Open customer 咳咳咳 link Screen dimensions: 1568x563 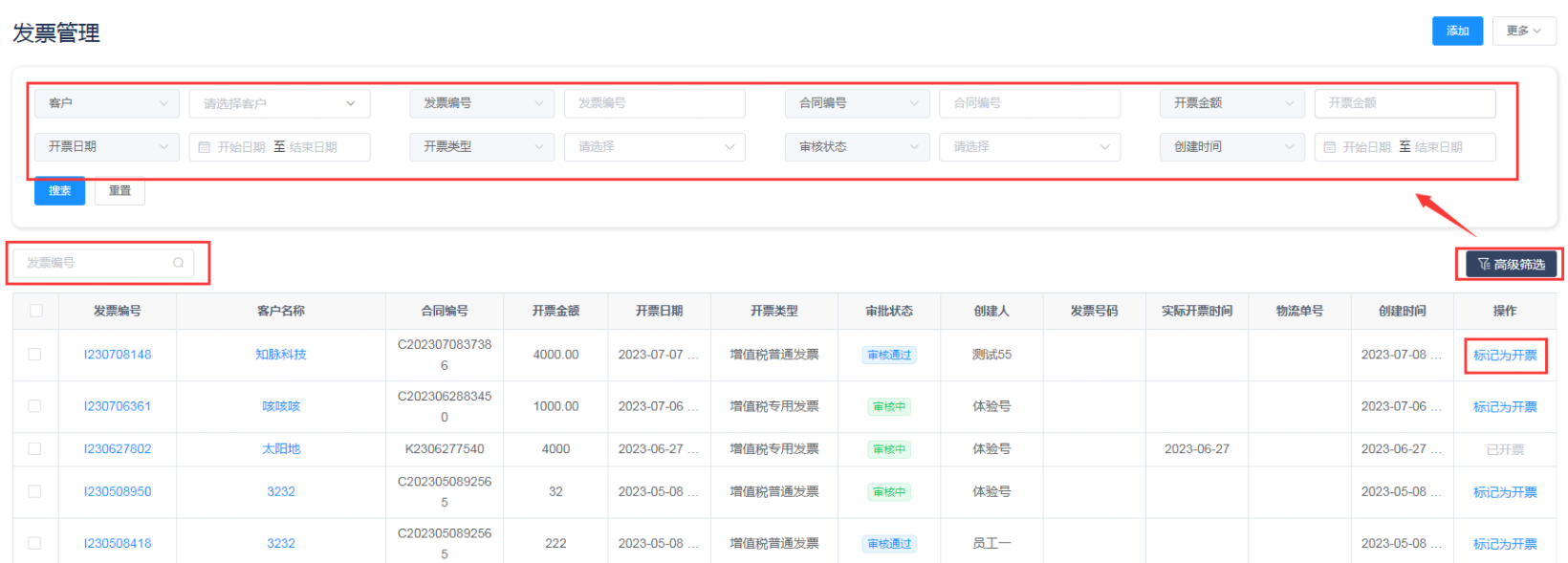click(281, 406)
